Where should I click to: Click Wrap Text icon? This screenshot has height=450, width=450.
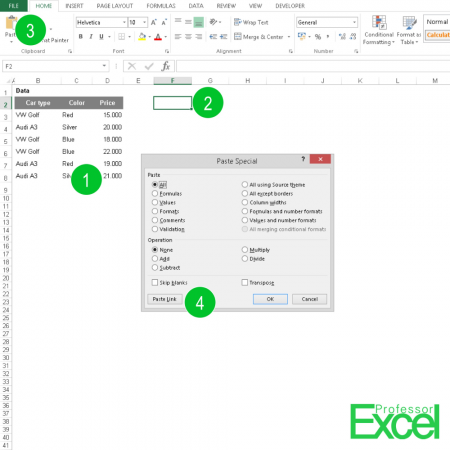click(x=251, y=22)
